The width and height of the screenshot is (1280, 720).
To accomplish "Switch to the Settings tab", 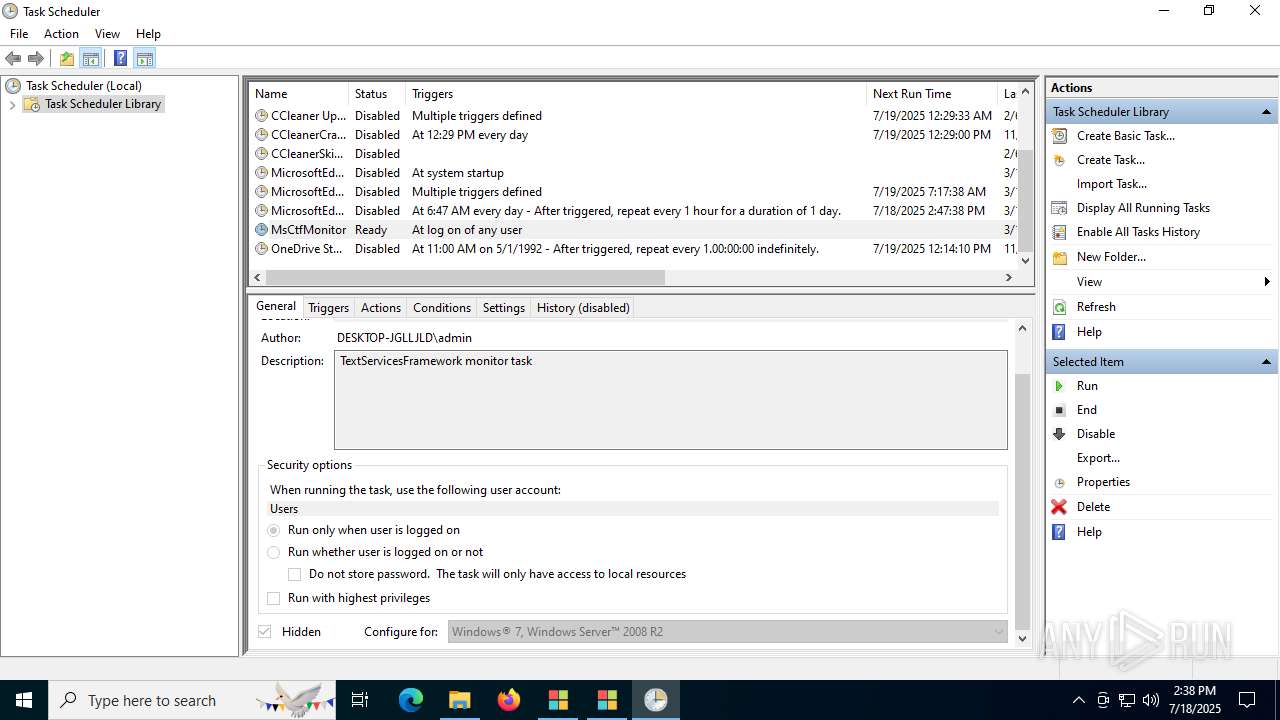I will tap(504, 308).
